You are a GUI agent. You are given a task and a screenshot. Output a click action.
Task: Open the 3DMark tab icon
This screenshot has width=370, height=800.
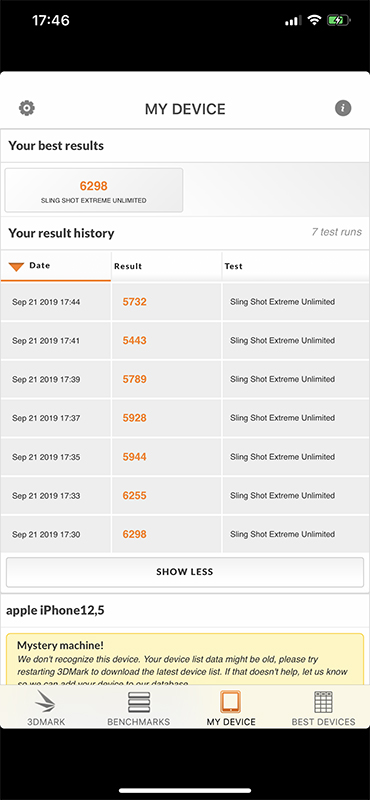coord(46,703)
